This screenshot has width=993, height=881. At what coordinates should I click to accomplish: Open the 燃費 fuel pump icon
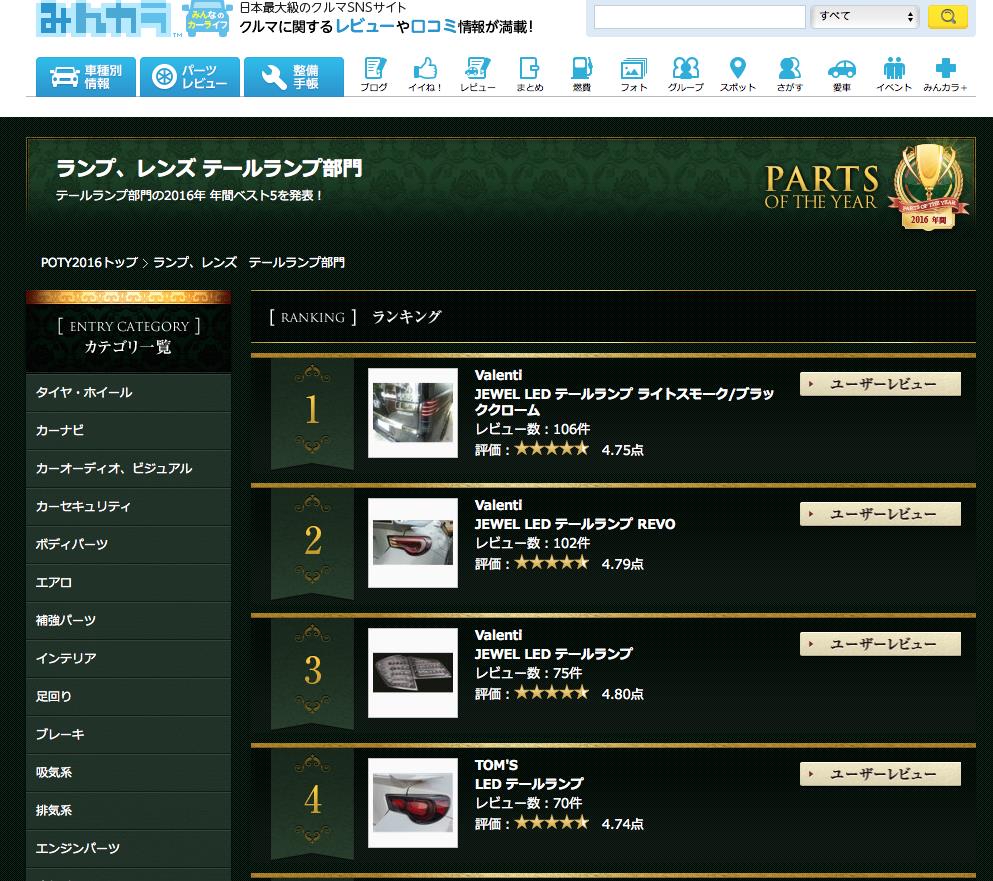[581, 75]
